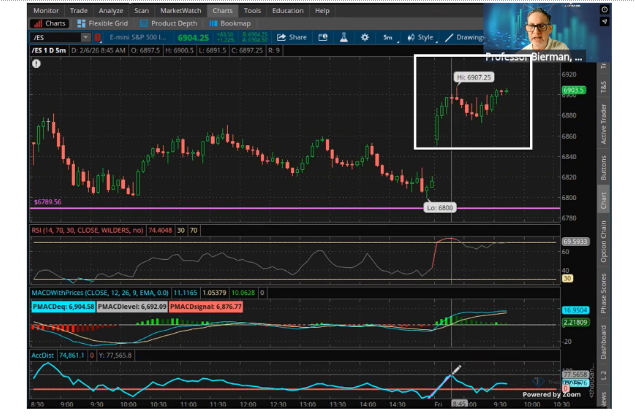Image resolution: width=635 pixels, height=420 pixels.
Task: Click the 2.21809 MACD histogram axis label
Action: coord(575,322)
